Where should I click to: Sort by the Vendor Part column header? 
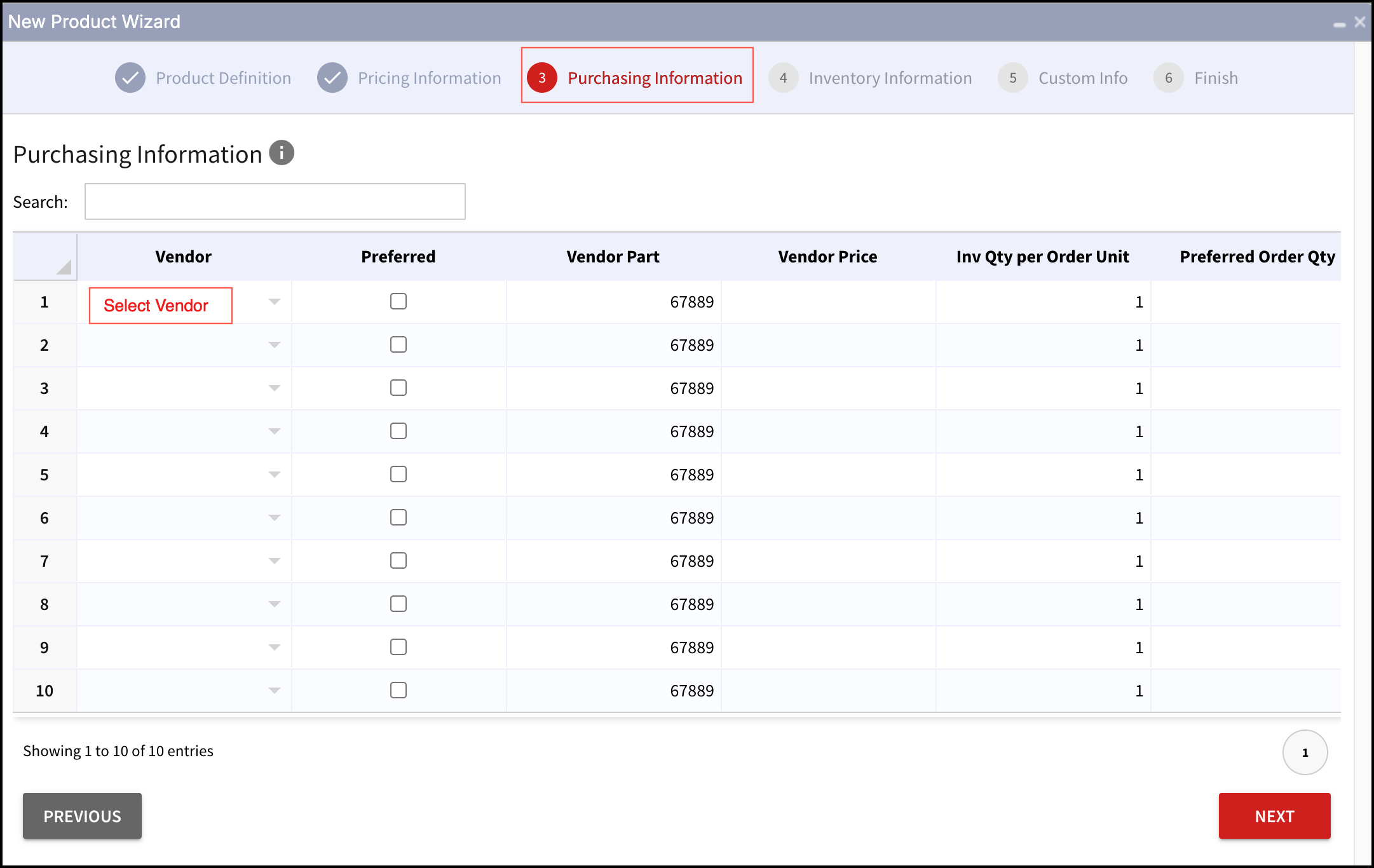point(613,257)
